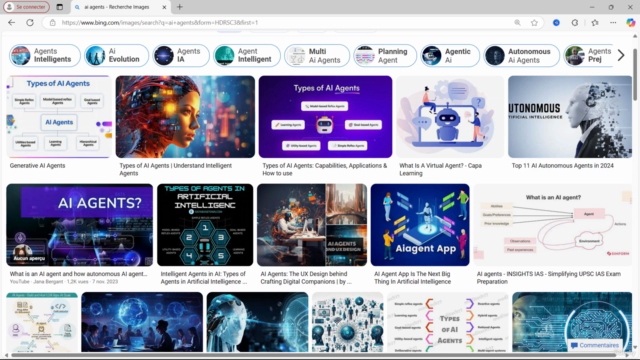This screenshot has width=640, height=360.
Task: Go back to the previous page
Action: coord(11,22)
